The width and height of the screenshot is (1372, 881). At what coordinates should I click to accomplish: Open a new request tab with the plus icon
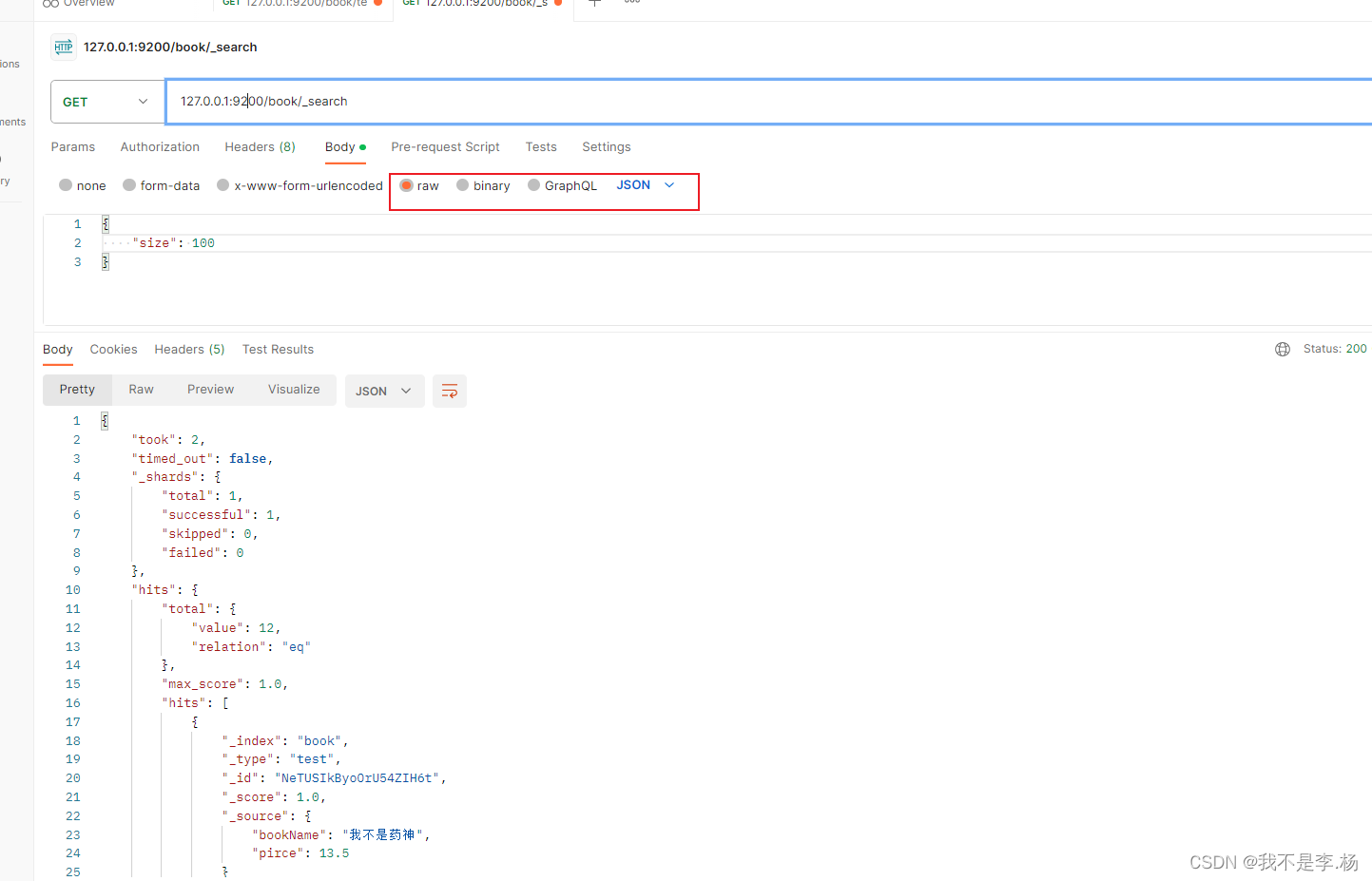(594, 4)
